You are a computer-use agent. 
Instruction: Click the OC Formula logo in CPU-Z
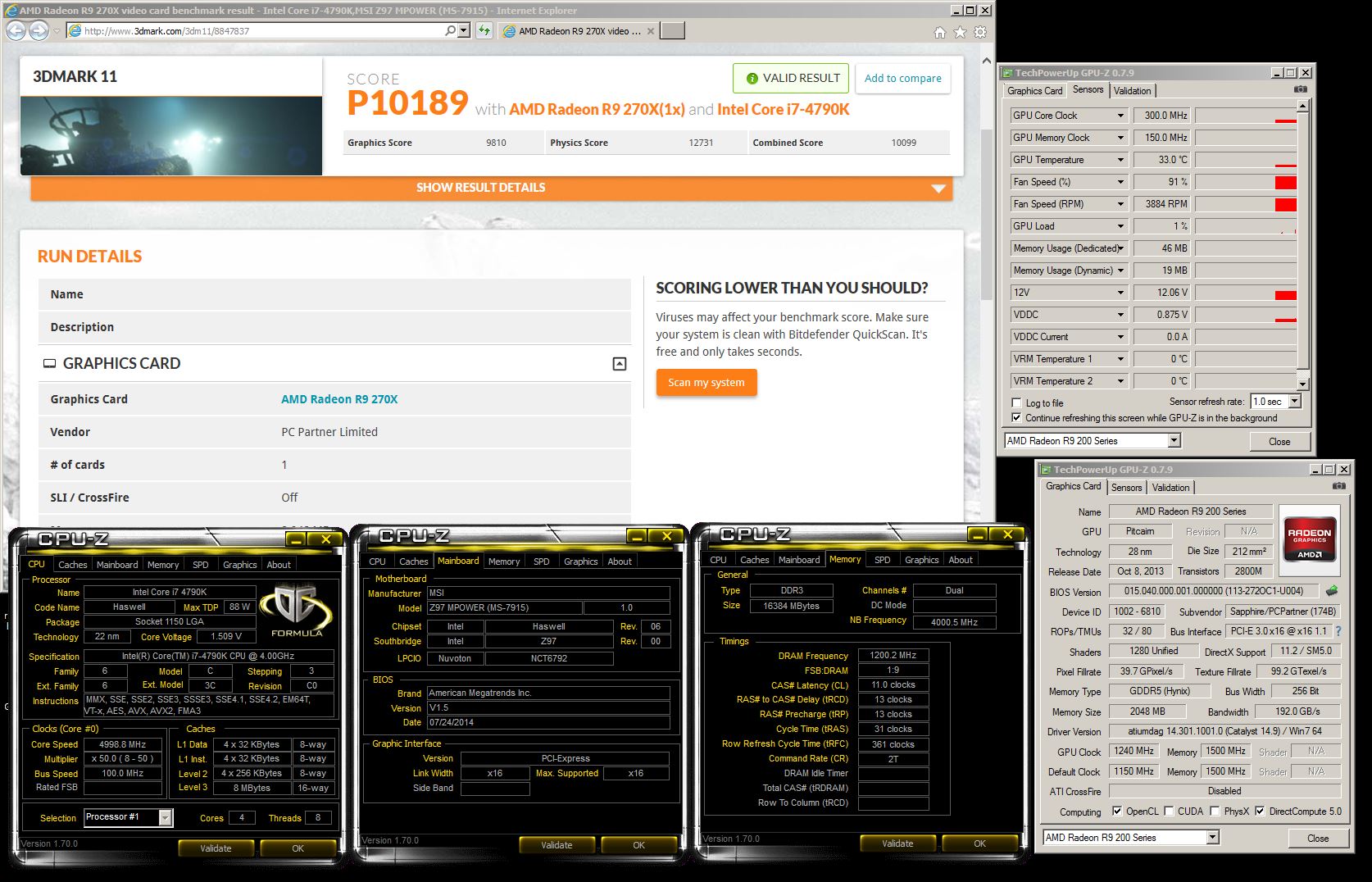tap(296, 611)
